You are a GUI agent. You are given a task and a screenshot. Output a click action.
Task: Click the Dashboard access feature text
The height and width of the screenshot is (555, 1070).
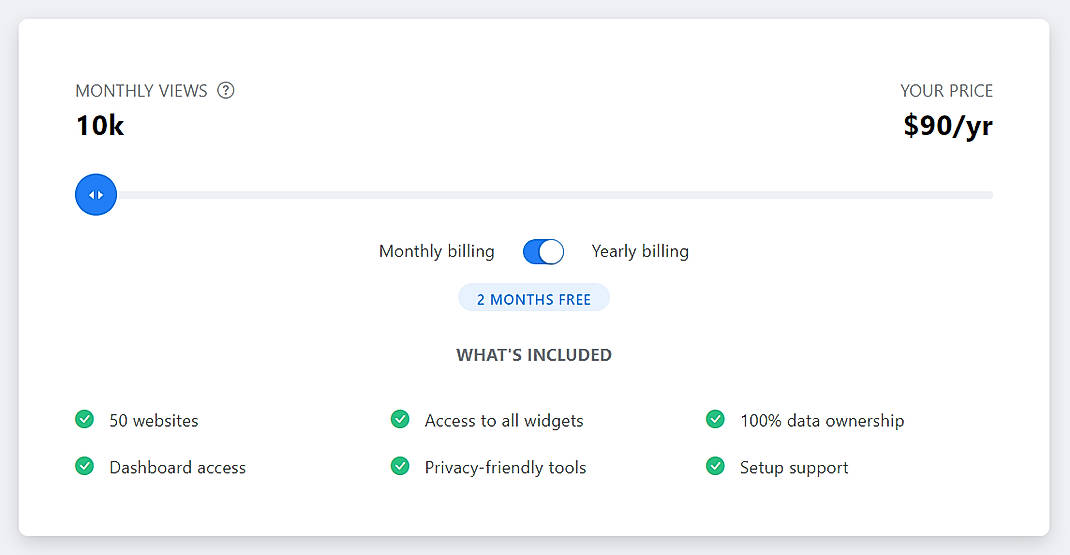pos(177,468)
